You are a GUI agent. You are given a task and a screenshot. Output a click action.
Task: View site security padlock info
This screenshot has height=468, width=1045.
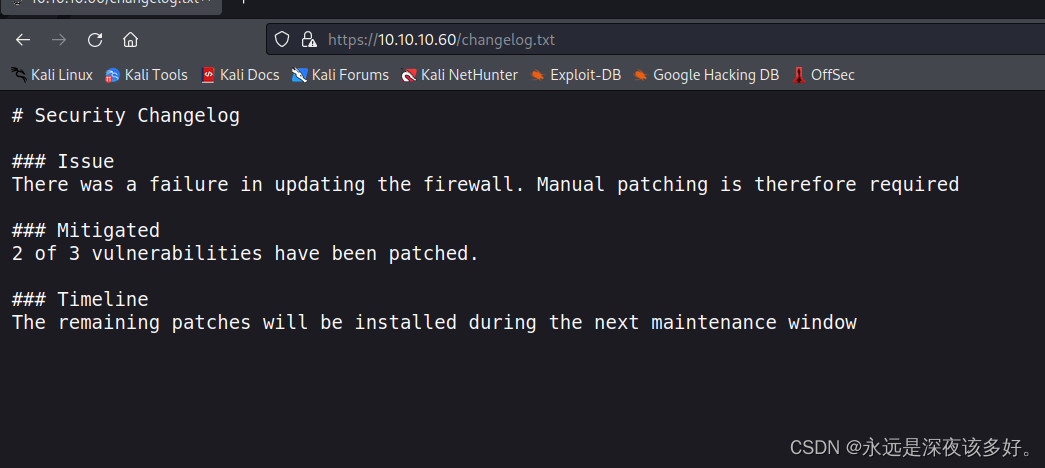click(x=309, y=40)
